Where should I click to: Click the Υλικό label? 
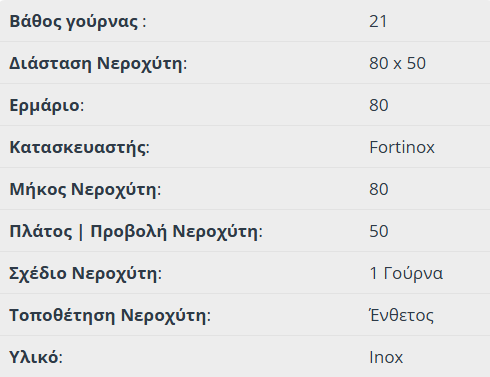(x=36, y=357)
